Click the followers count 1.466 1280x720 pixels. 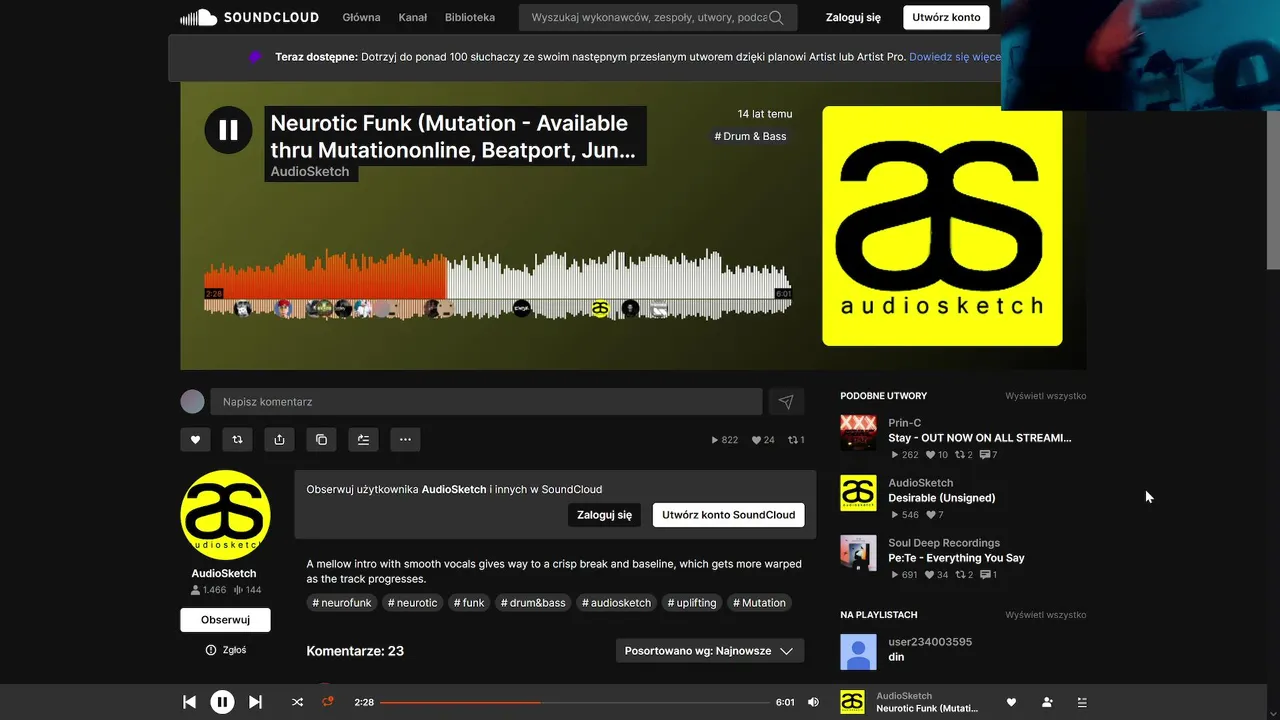208,590
